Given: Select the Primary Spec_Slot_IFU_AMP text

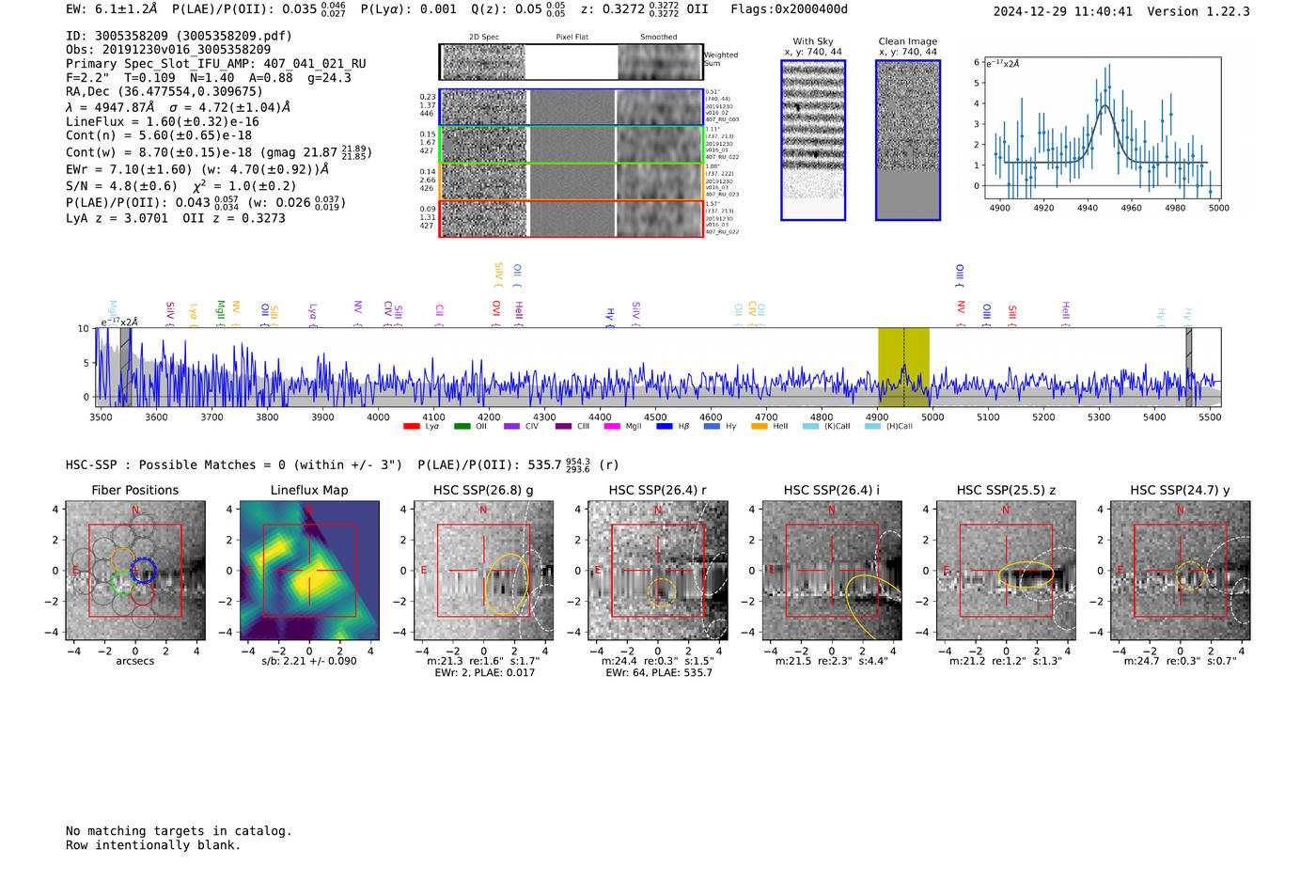Looking at the screenshot, I should [x=216, y=64].
